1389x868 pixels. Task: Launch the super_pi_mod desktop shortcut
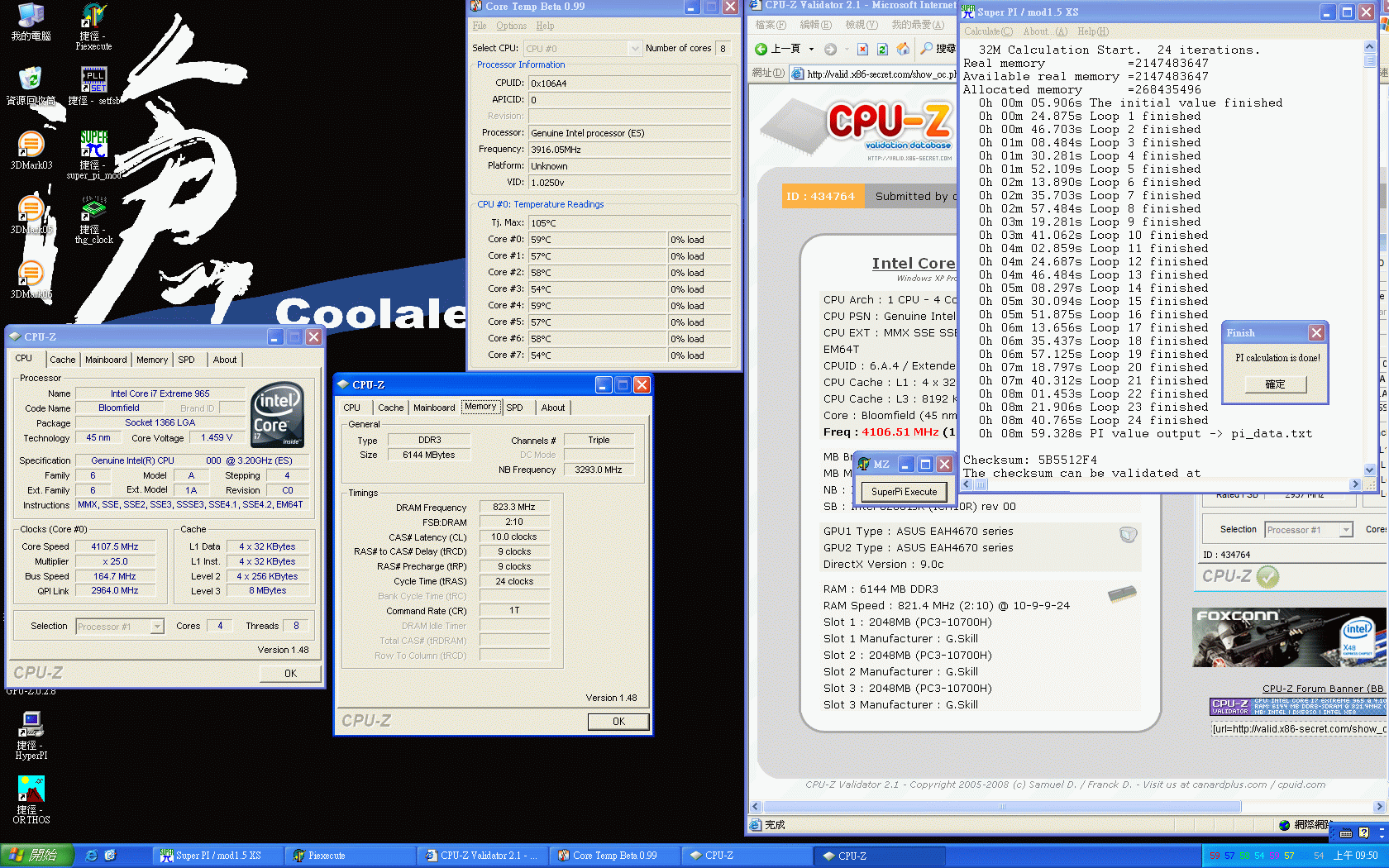click(x=93, y=155)
